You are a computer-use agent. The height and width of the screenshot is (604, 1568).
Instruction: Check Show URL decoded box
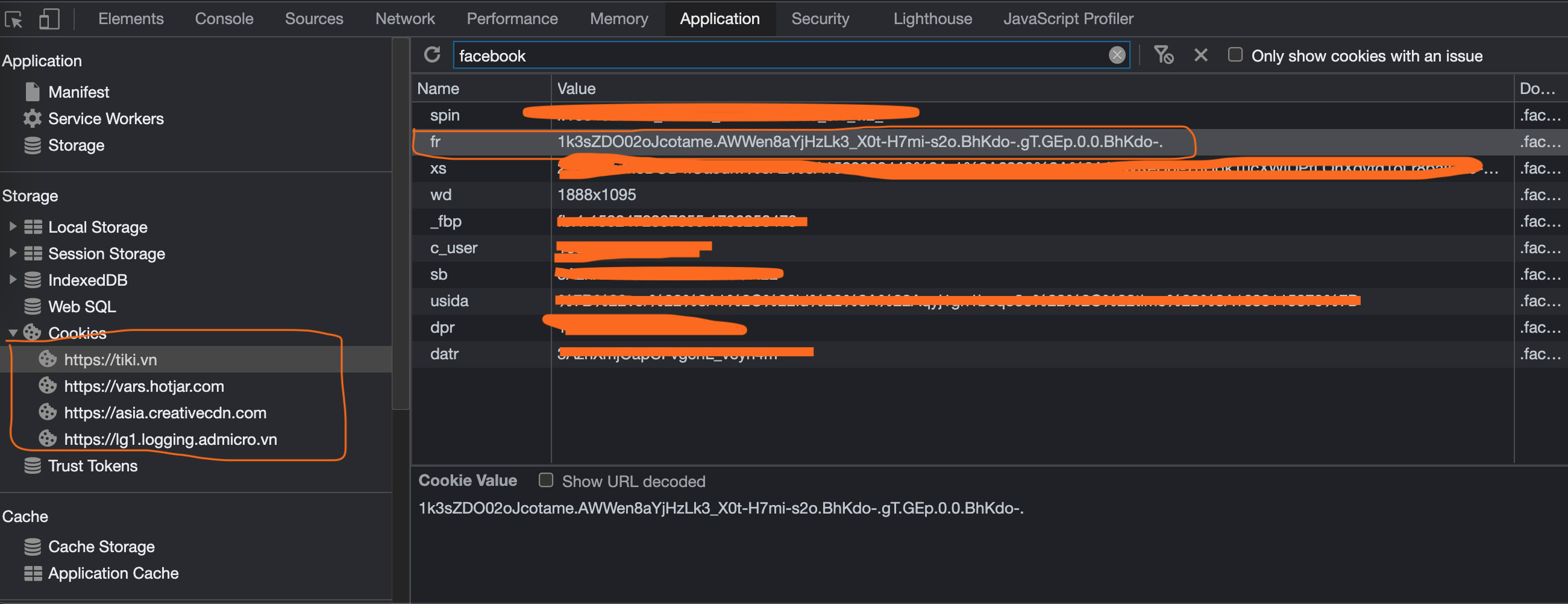pyautogui.click(x=546, y=480)
